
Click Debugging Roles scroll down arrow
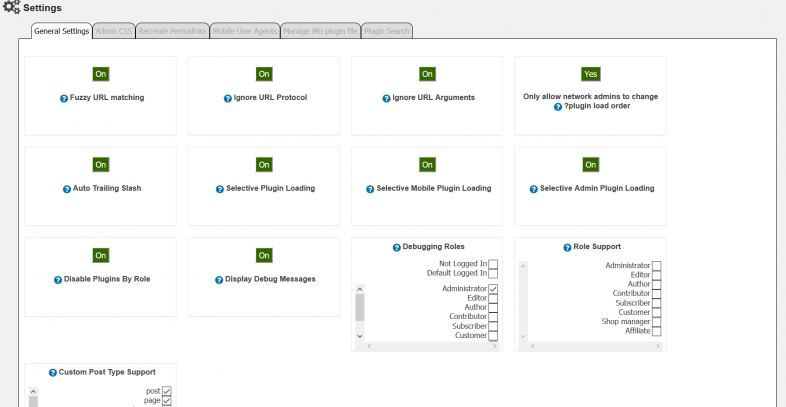click(359, 336)
